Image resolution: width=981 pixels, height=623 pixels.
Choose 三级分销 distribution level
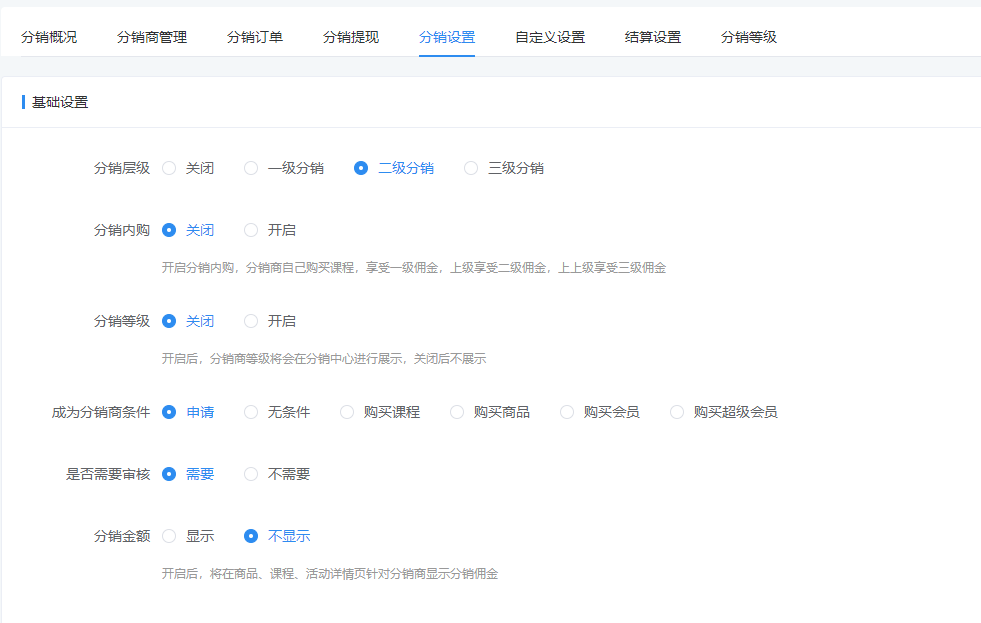coord(504,168)
